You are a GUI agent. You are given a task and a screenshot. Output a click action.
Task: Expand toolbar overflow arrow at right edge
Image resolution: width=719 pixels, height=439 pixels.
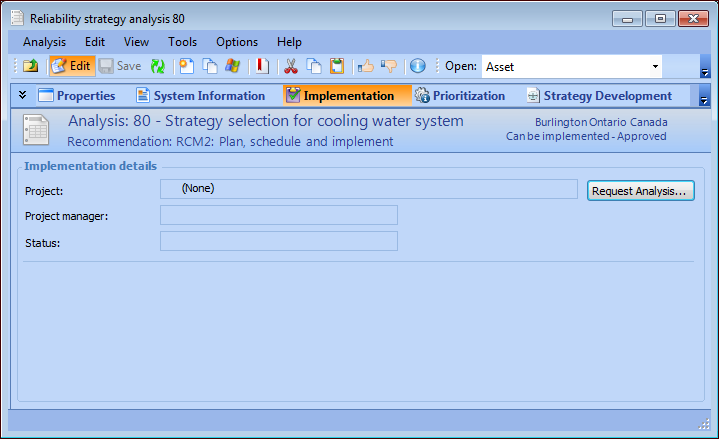(x=705, y=67)
